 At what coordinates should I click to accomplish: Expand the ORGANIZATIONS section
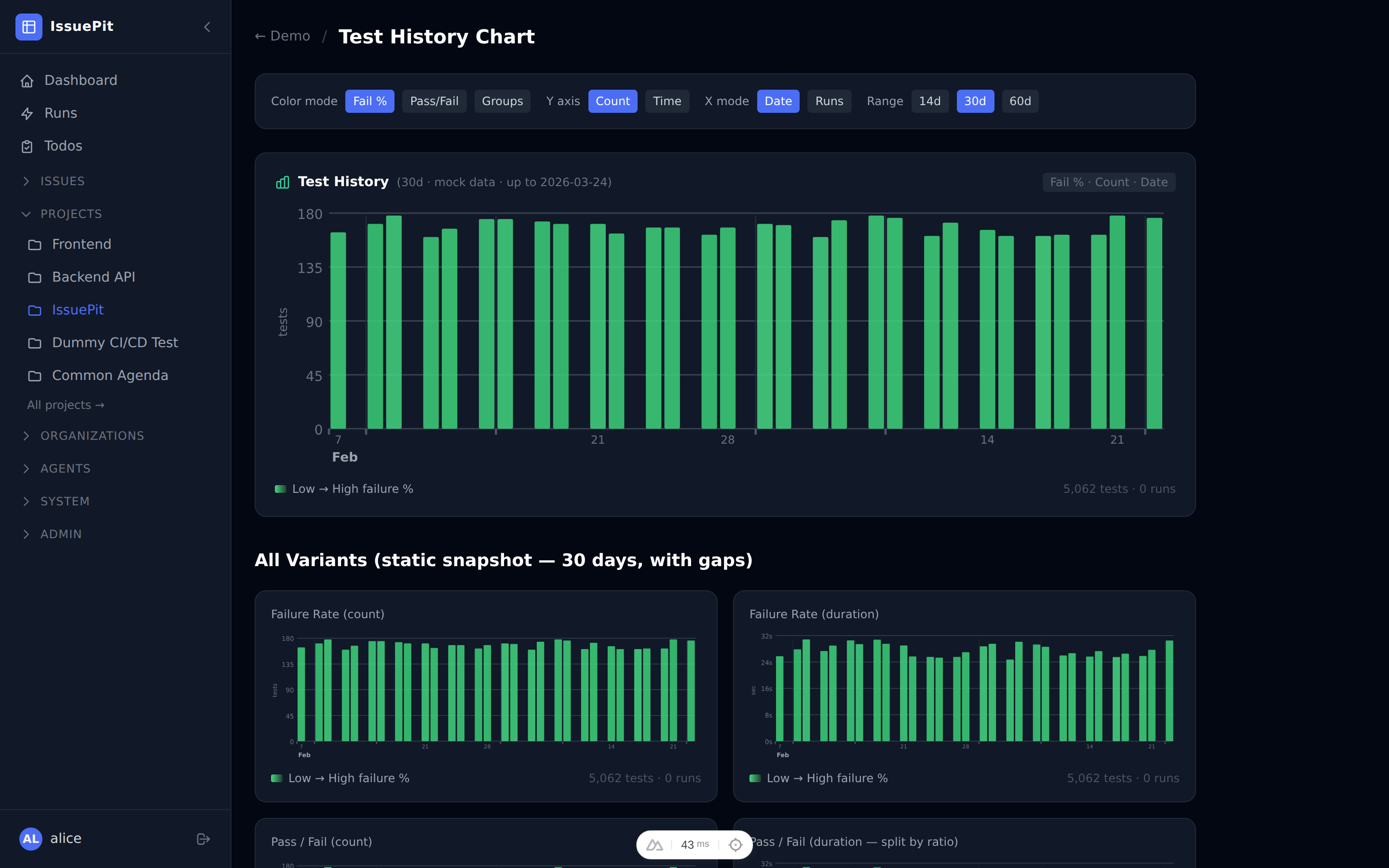pyautogui.click(x=27, y=436)
